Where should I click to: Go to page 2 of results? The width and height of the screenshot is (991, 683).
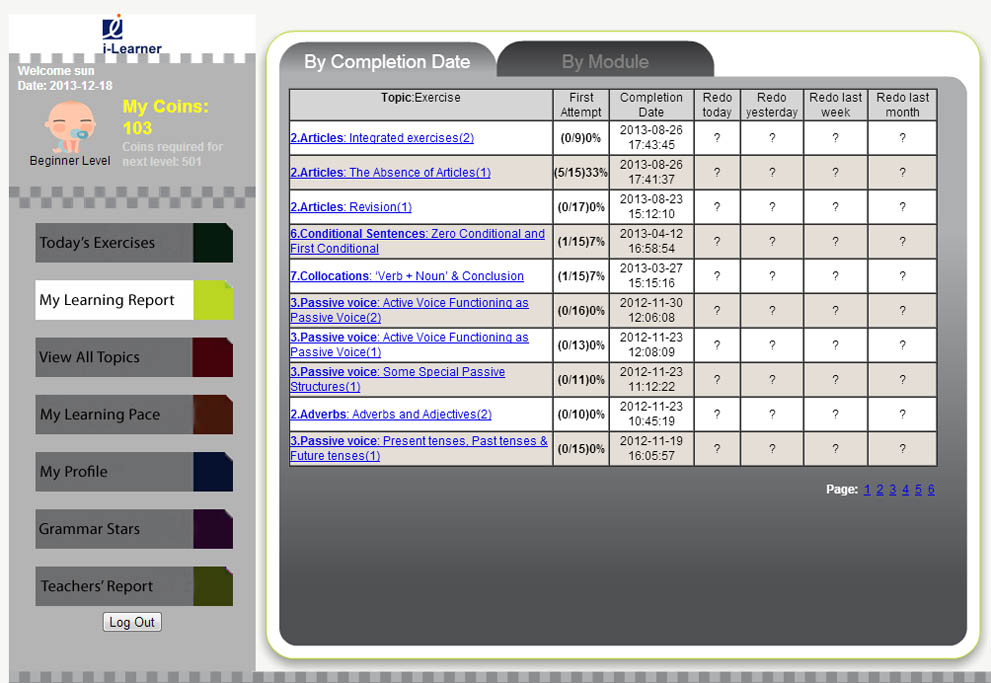(x=880, y=490)
